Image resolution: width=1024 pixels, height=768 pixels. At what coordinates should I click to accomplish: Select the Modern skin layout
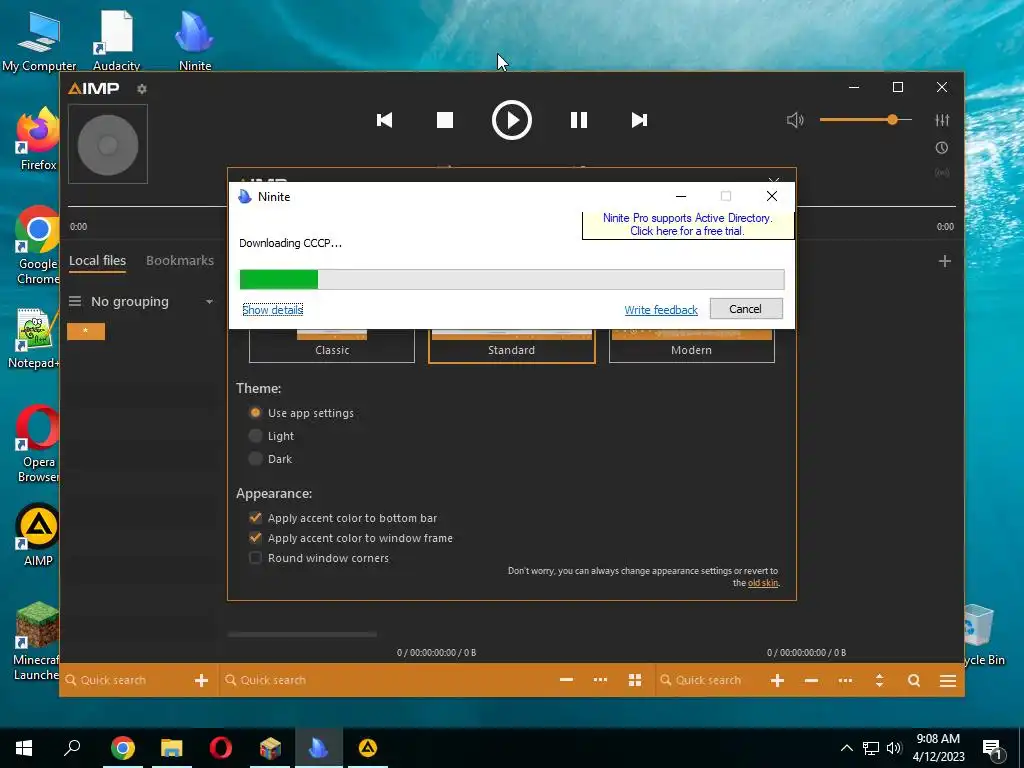pos(692,346)
